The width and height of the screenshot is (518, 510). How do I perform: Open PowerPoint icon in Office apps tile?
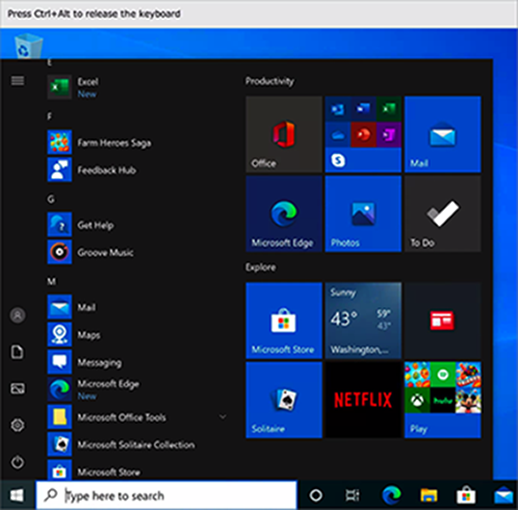pos(363,135)
